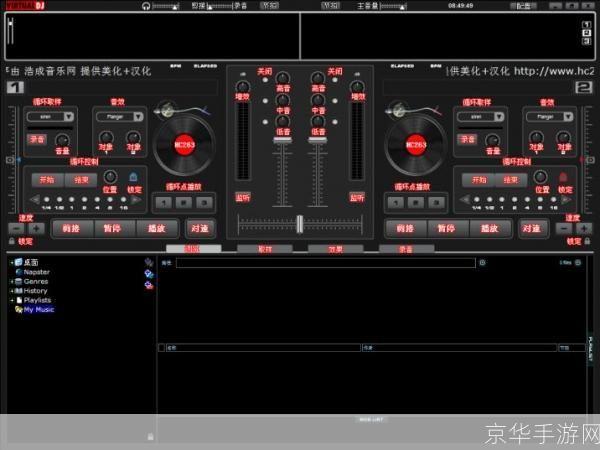This screenshot has width=600, height=450.
Task: Select waveform zoom level 3 icon
Action: (x=586, y=41)
